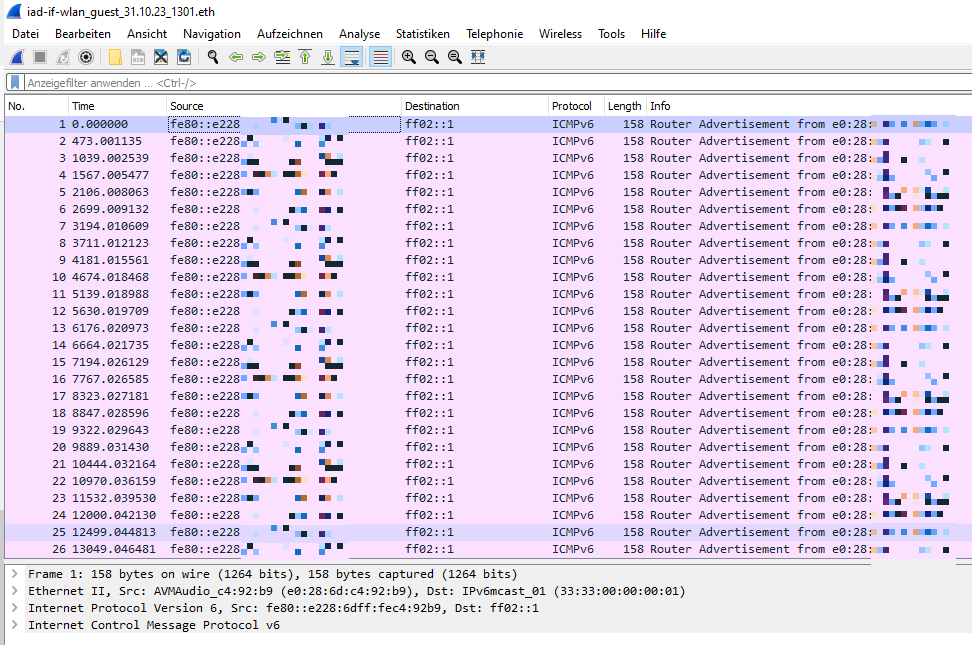This screenshot has height=645, width=972.
Task: Expand Internet Control Message Protocol v6
Action: (13, 625)
